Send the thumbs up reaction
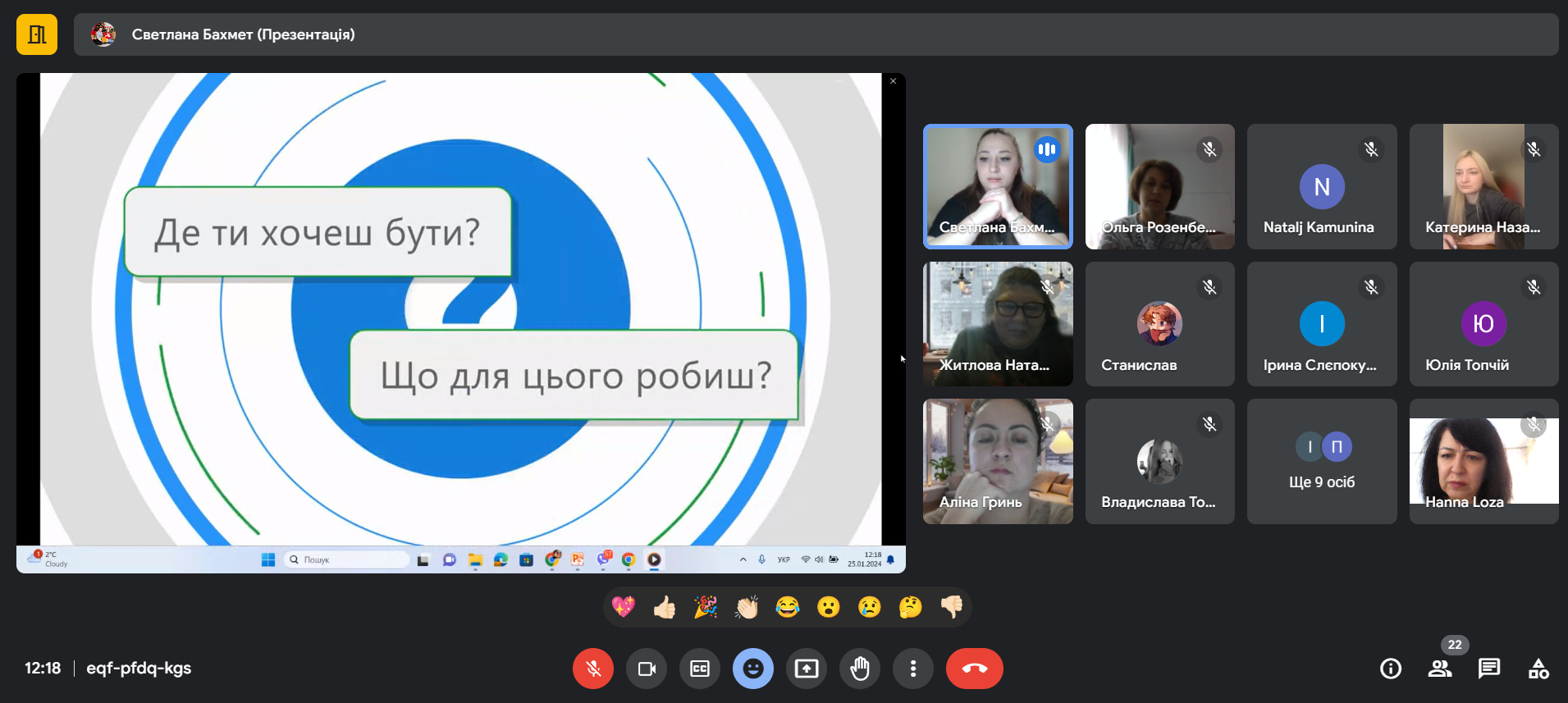 click(665, 607)
